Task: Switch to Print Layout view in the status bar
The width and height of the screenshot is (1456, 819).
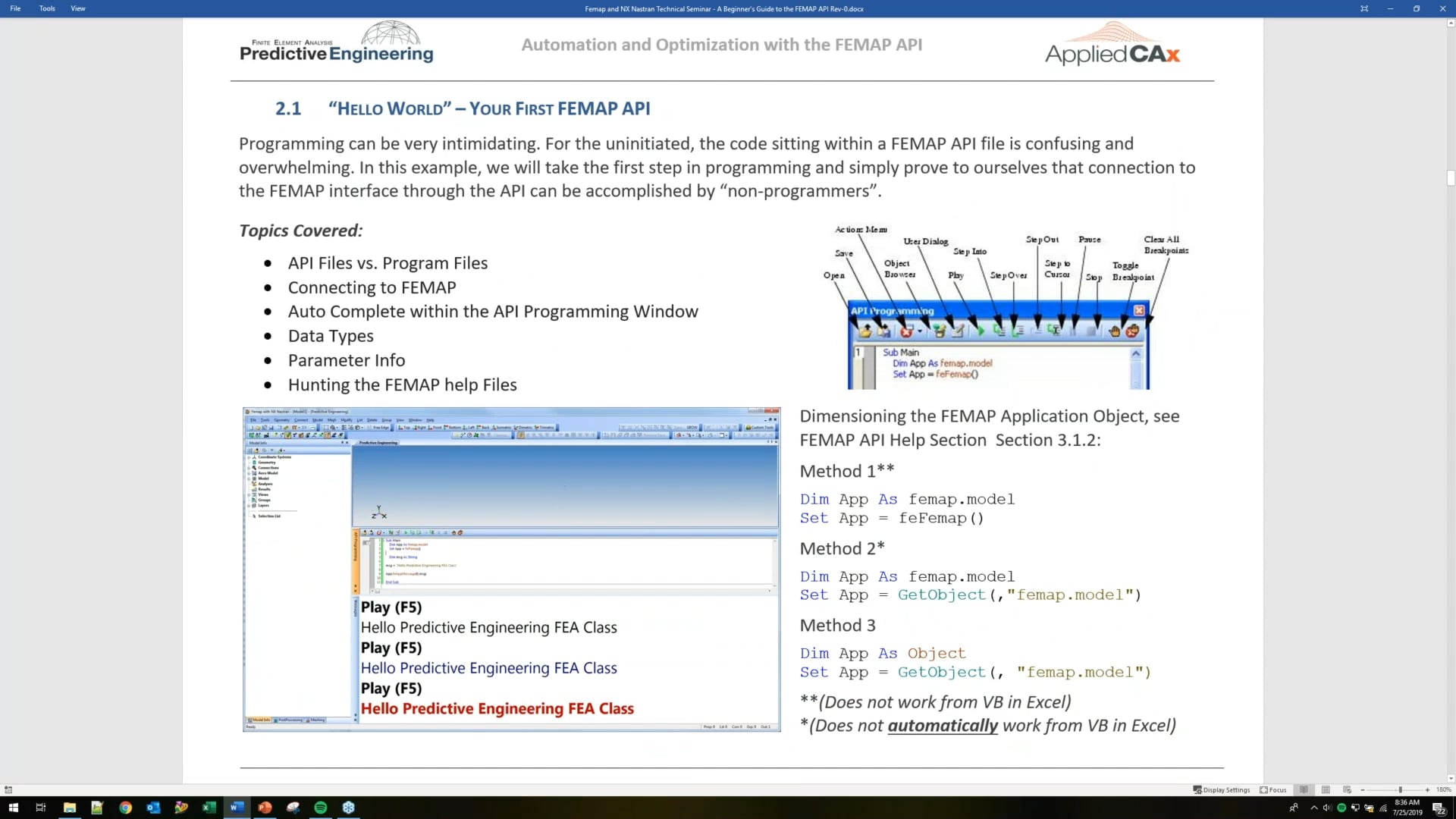Action: tap(1326, 789)
